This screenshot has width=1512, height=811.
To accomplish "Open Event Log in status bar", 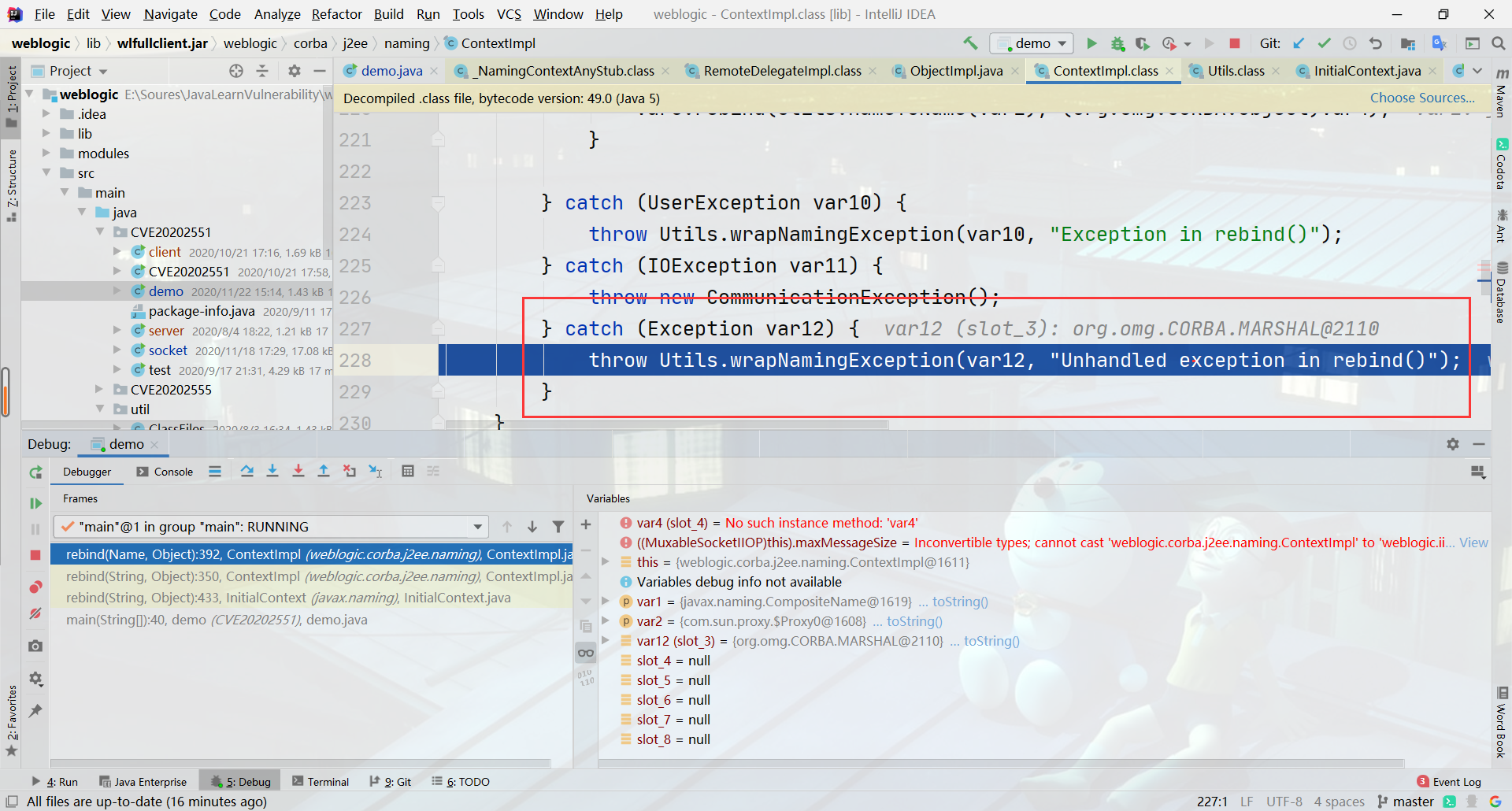I will tap(1450, 782).
